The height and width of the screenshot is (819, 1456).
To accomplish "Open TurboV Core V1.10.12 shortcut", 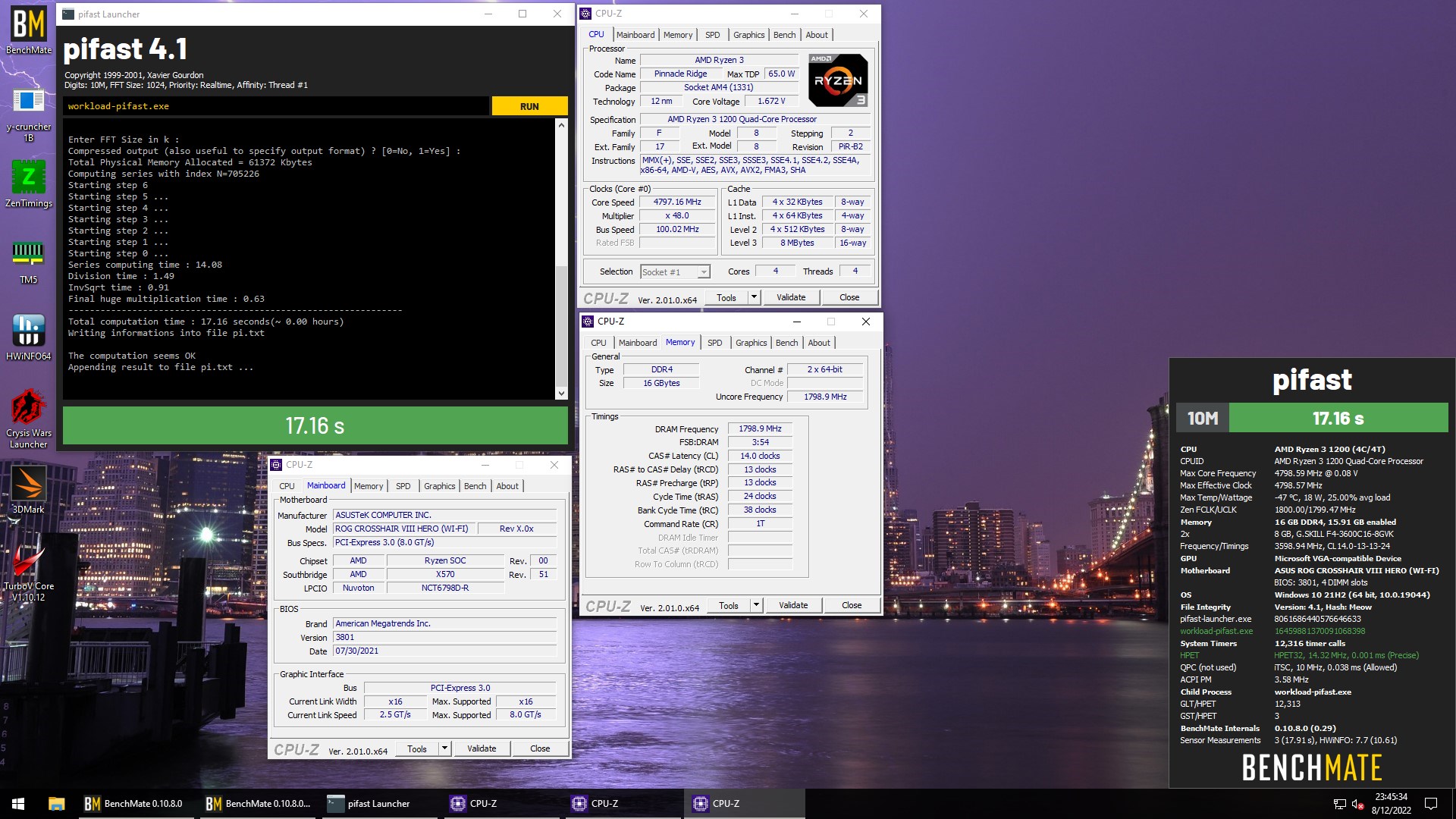I will click(29, 573).
